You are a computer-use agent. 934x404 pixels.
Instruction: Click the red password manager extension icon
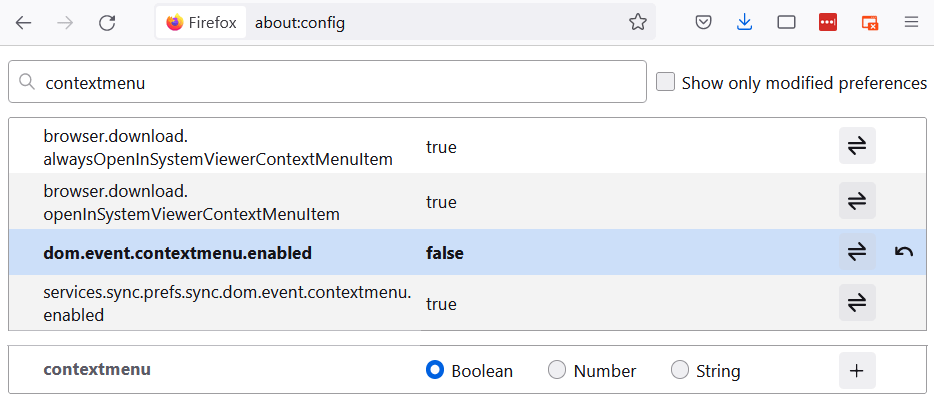(x=828, y=22)
